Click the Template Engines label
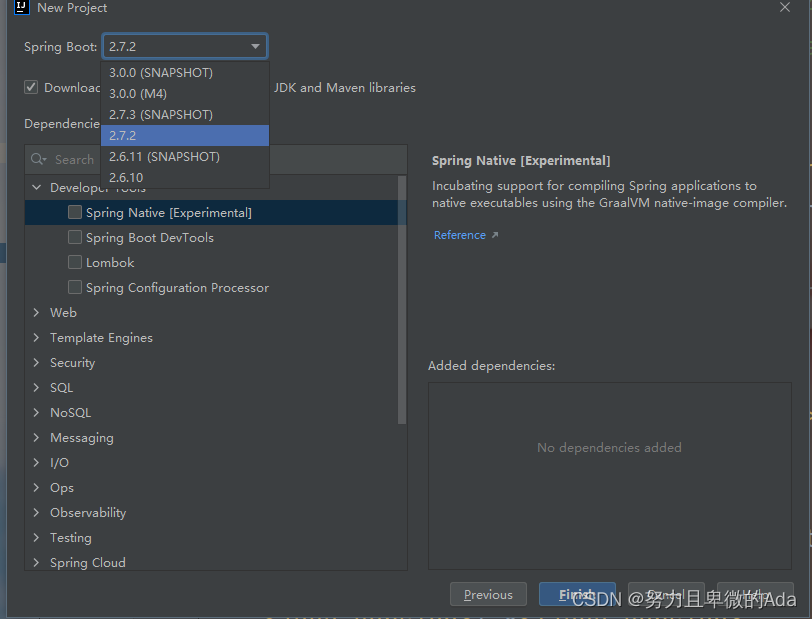 (102, 338)
